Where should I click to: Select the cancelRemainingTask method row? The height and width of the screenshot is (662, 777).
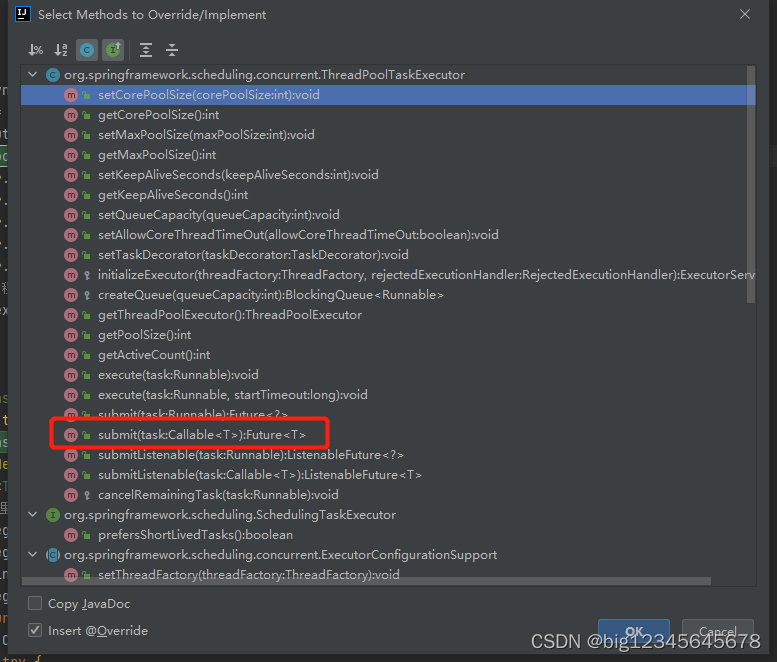point(388,495)
